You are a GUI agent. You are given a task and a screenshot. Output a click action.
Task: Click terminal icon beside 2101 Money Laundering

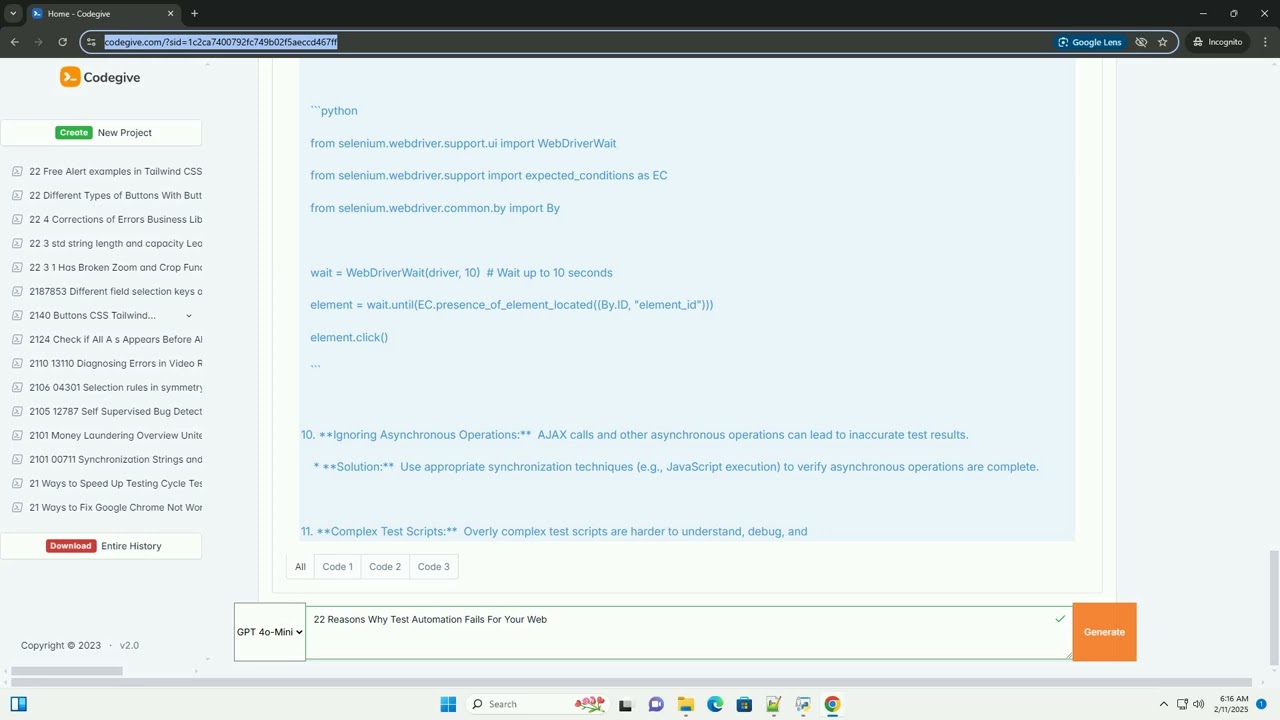(17, 435)
